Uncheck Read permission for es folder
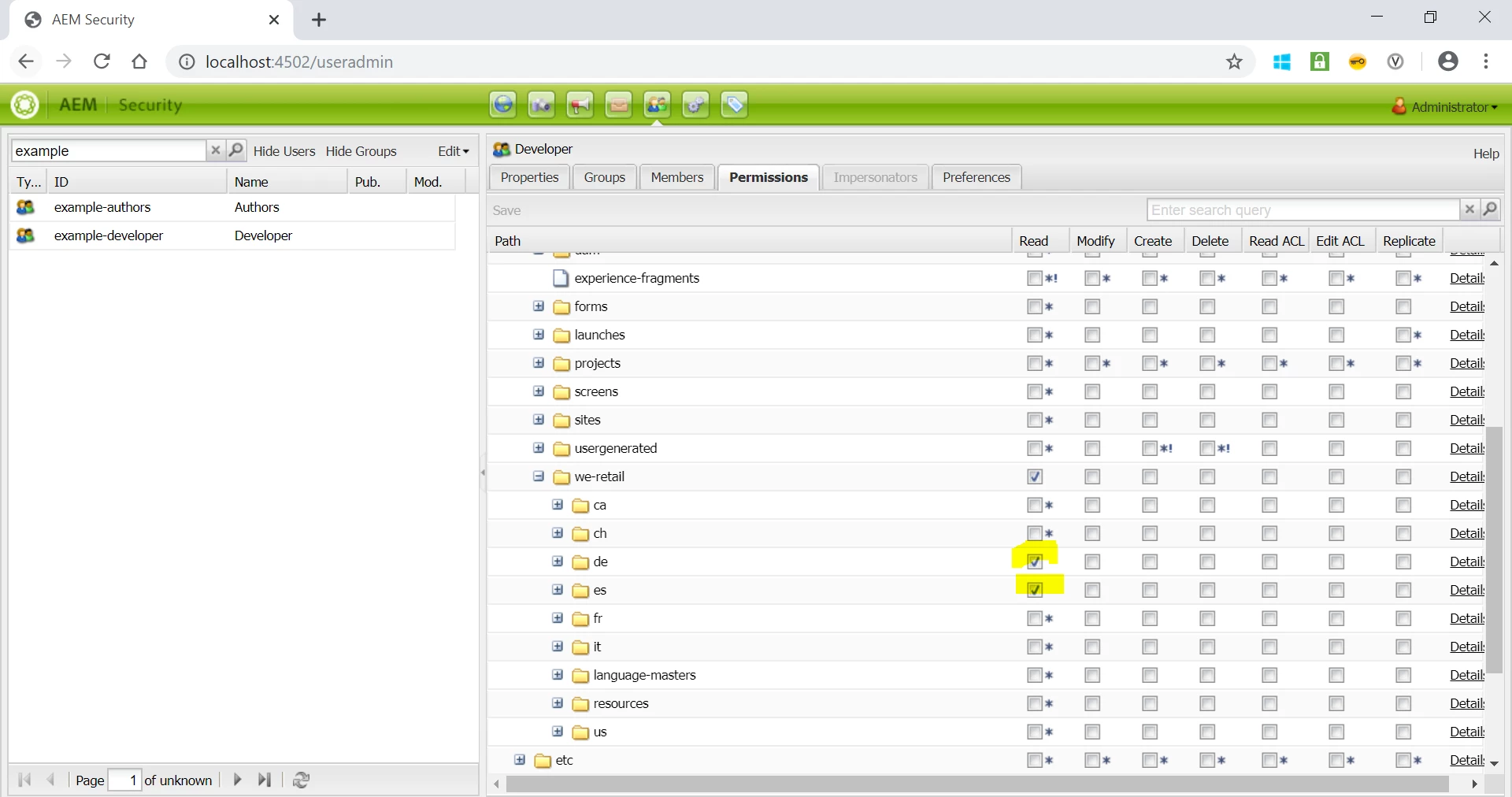This screenshot has width=1512, height=797. coord(1035,590)
